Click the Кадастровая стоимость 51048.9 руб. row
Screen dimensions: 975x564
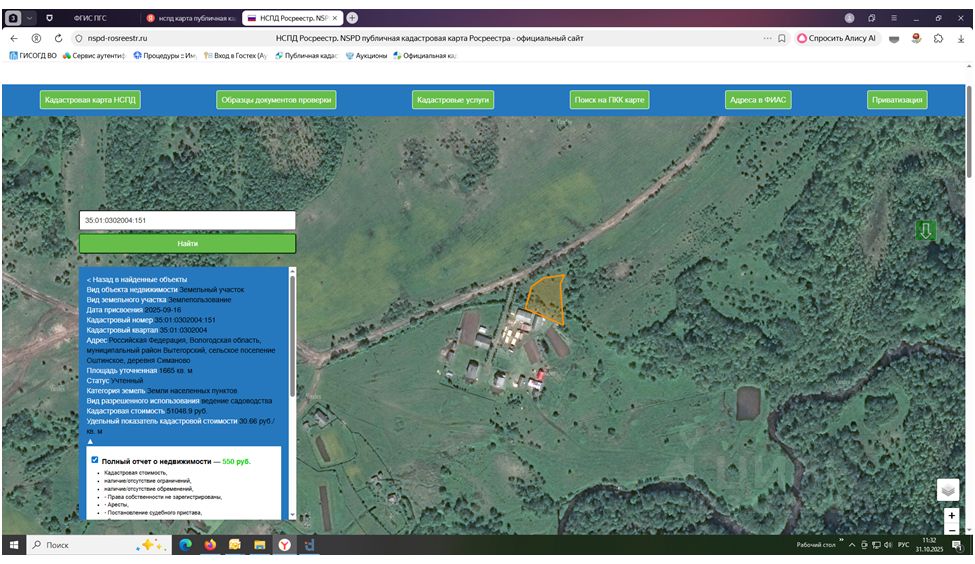(147, 411)
